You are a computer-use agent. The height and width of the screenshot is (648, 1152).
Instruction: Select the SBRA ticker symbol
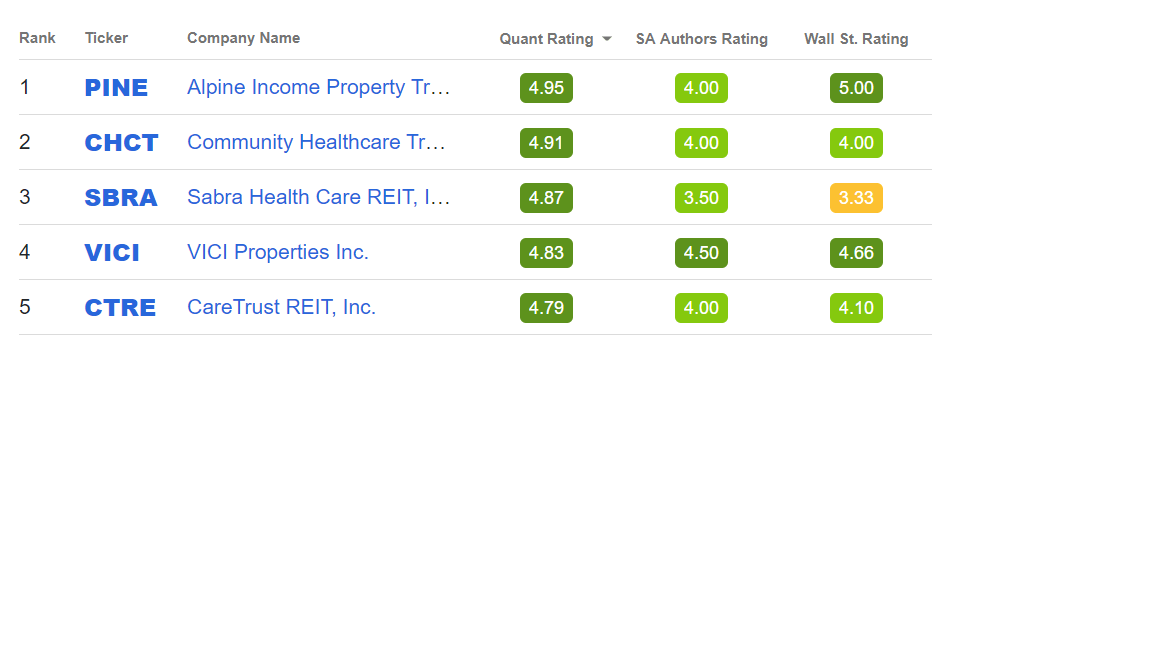point(121,198)
